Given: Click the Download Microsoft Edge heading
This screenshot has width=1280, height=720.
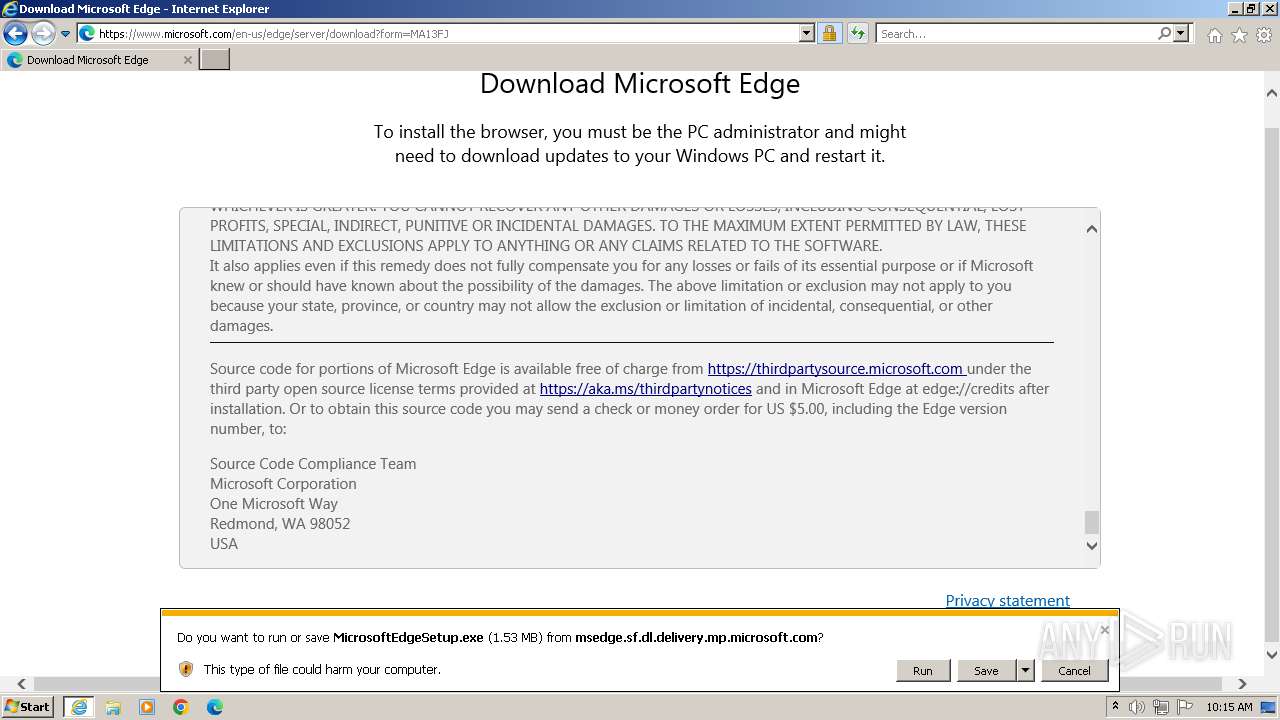Looking at the screenshot, I should (x=640, y=83).
